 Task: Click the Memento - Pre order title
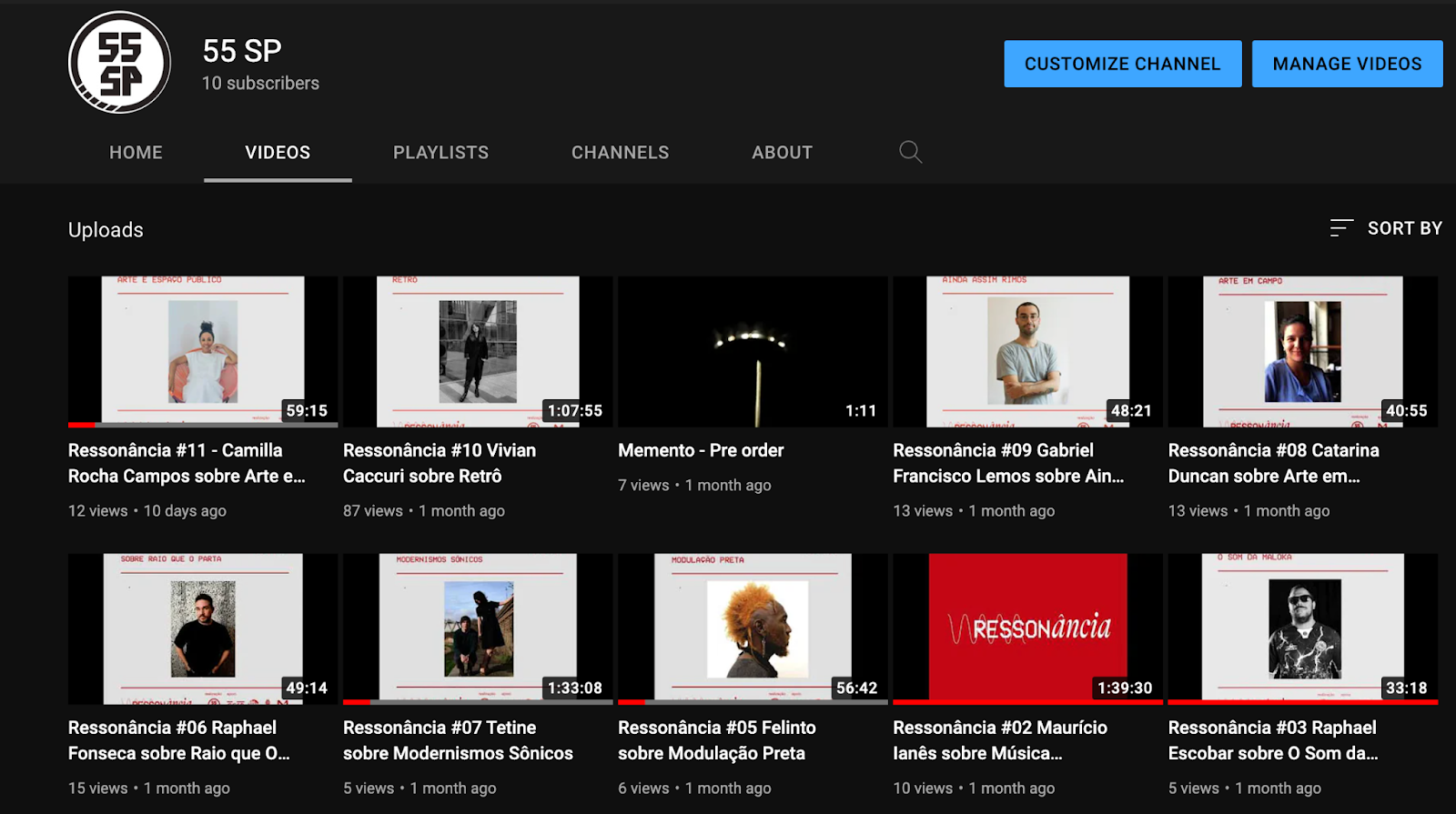pyautogui.click(x=701, y=450)
